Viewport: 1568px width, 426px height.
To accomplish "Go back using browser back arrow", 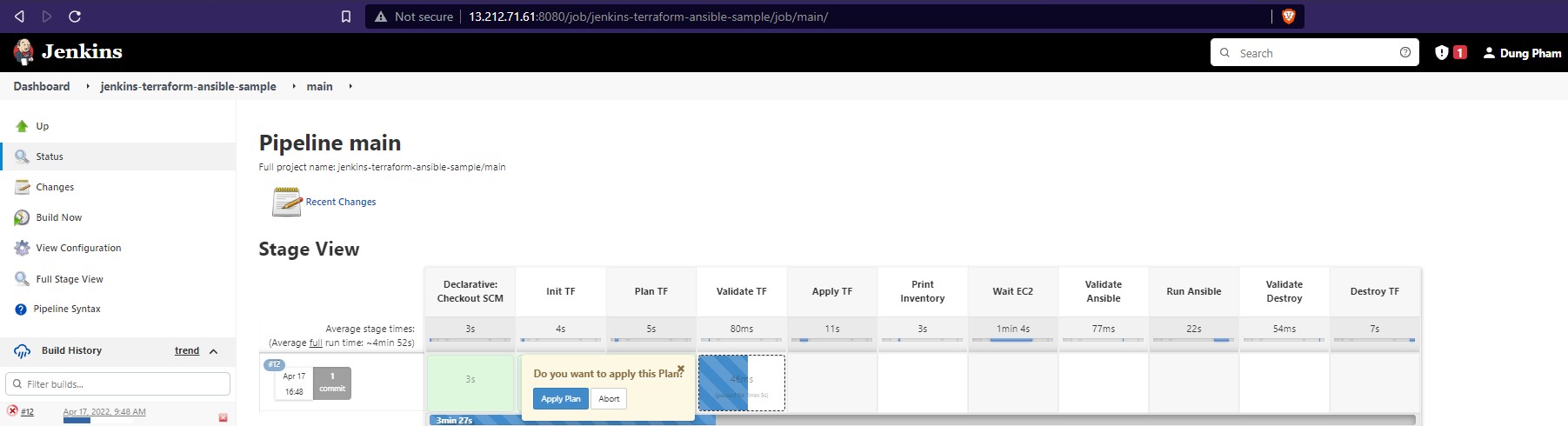I will tap(19, 17).
